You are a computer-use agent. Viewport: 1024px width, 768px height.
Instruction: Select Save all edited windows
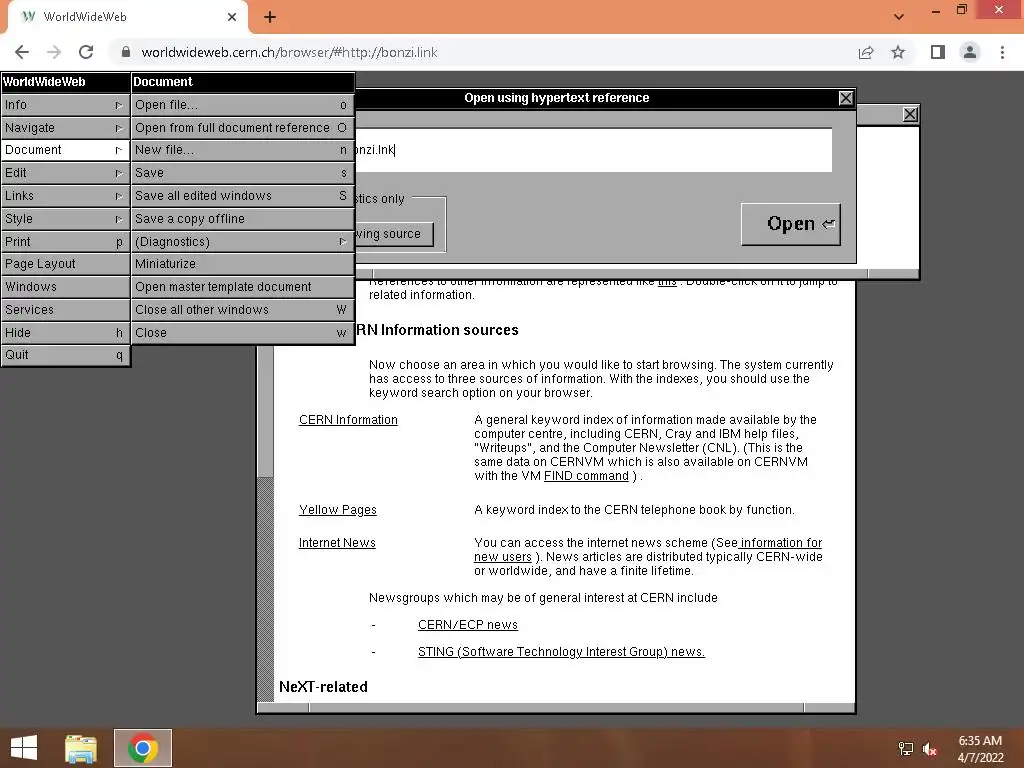click(x=243, y=195)
